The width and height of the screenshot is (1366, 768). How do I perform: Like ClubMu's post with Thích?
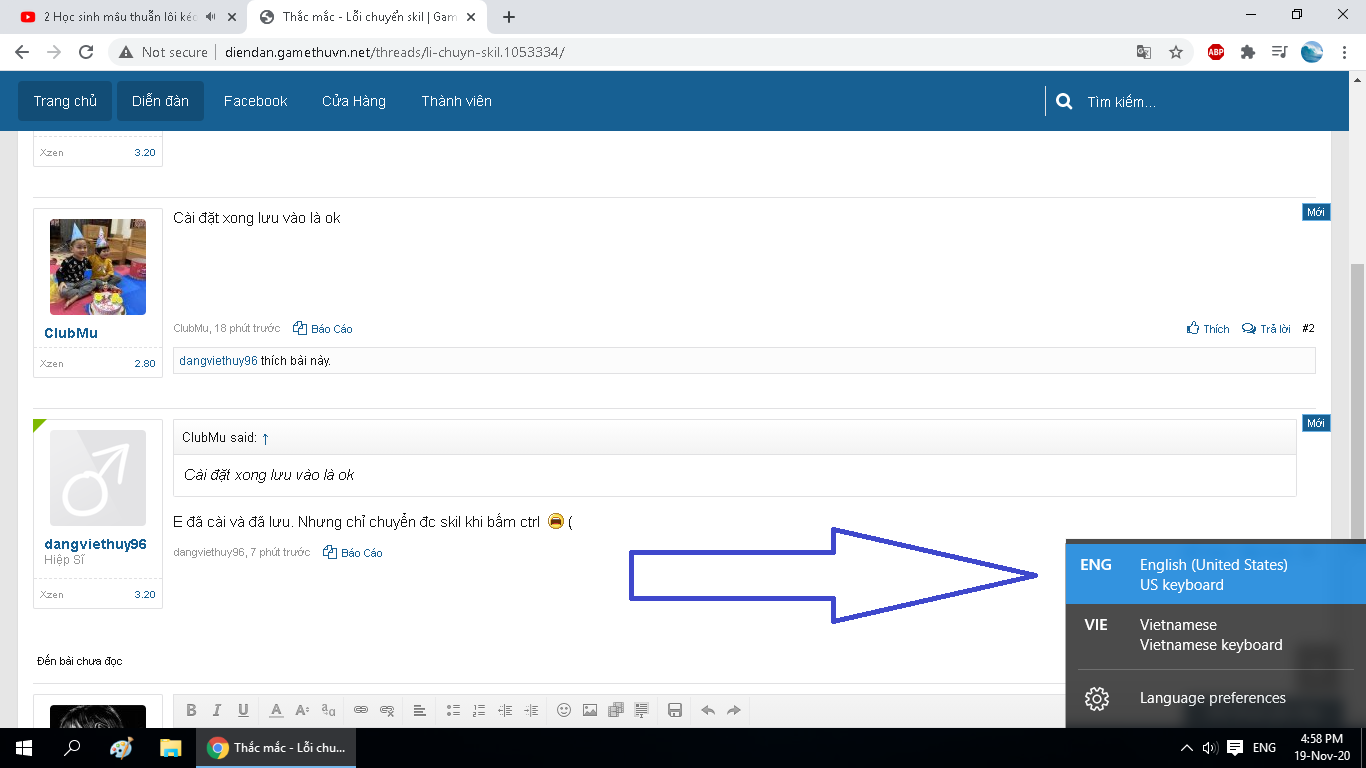1208,329
